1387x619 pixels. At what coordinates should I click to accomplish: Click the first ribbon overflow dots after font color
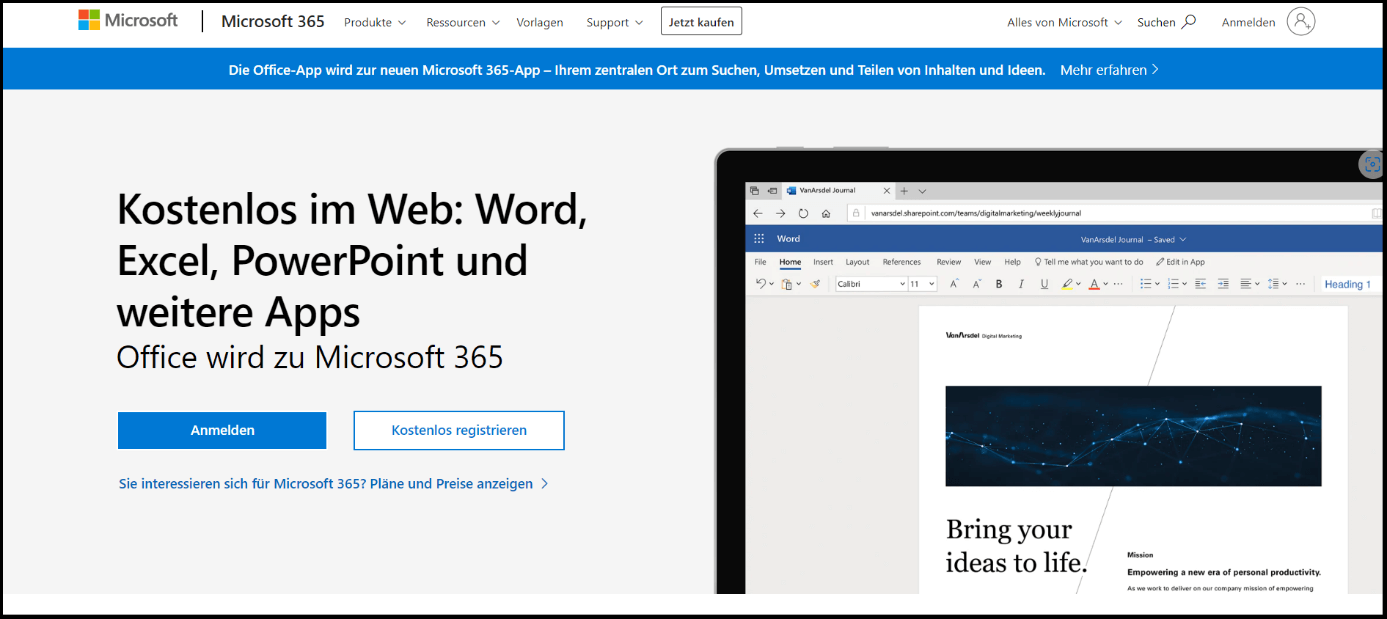click(x=1118, y=284)
